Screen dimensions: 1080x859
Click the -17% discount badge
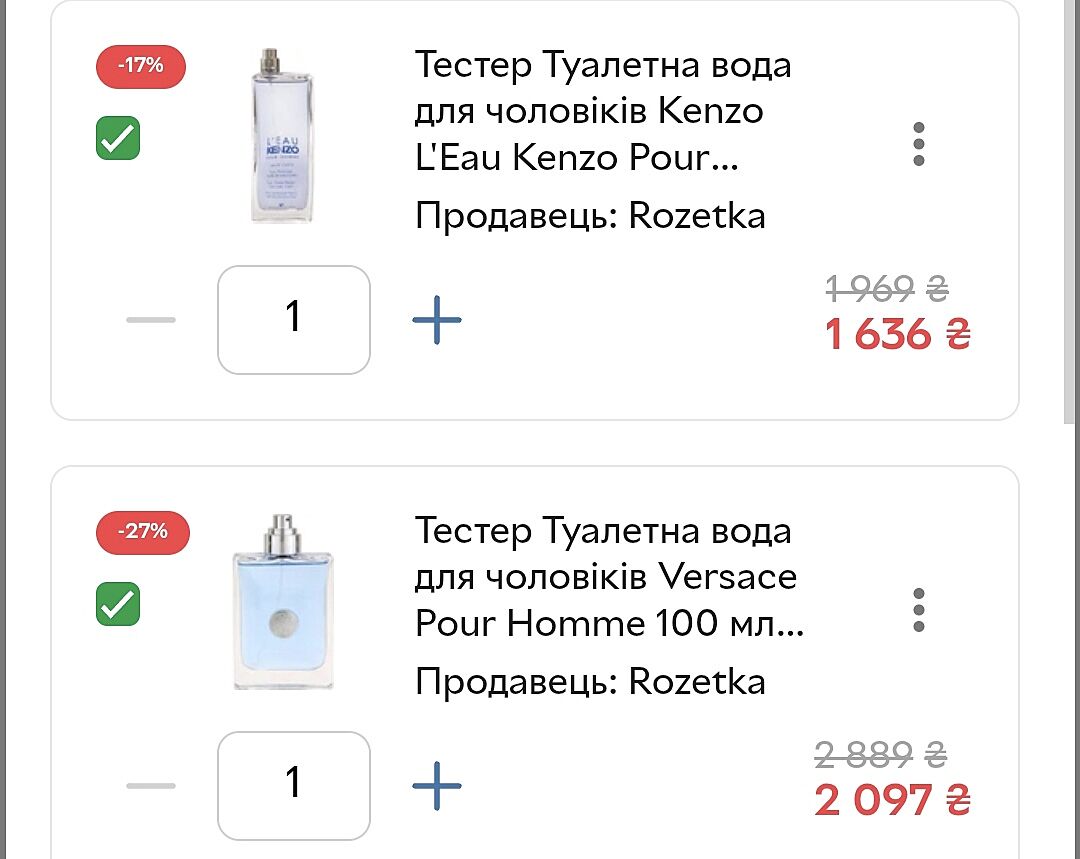(x=141, y=67)
